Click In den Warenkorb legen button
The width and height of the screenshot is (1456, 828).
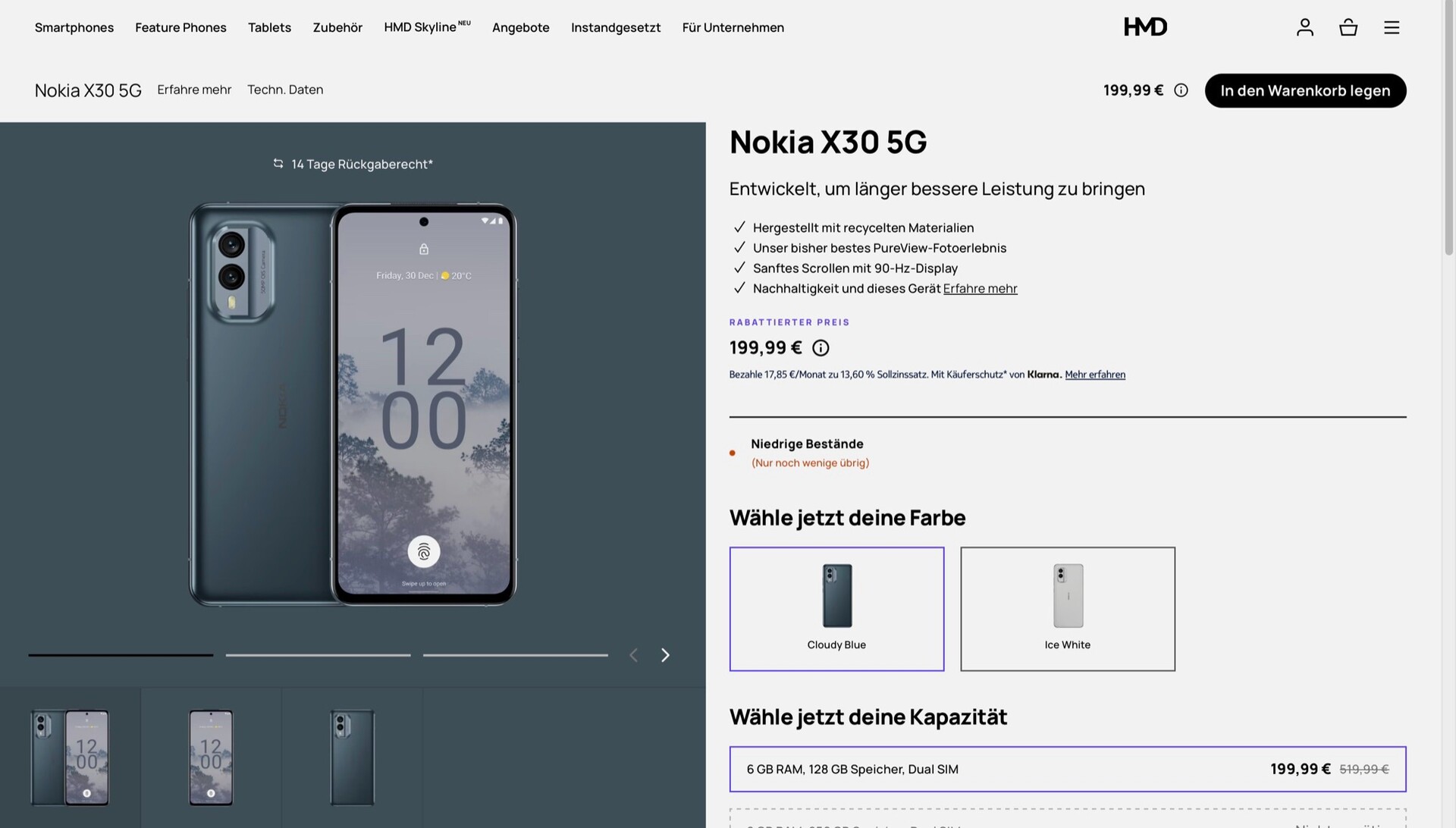(x=1305, y=90)
